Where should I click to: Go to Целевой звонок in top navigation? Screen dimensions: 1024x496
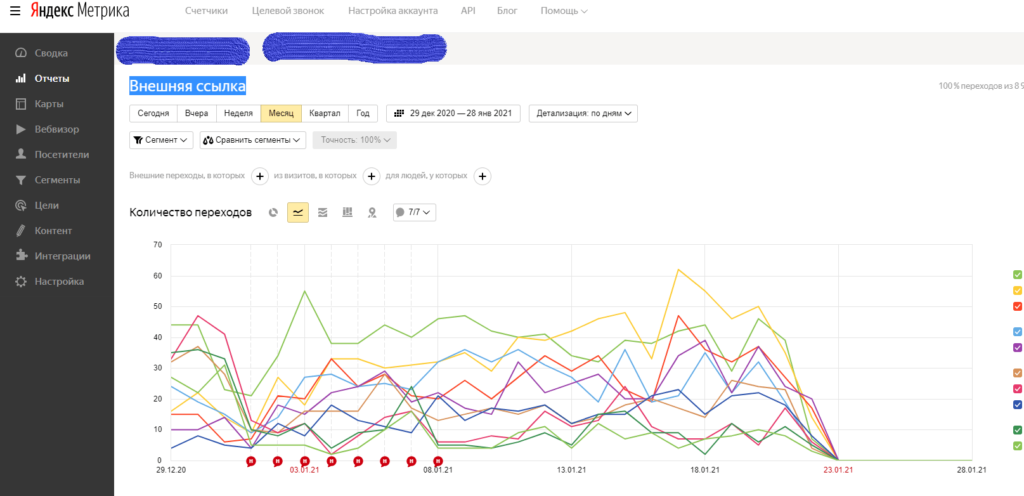[288, 11]
